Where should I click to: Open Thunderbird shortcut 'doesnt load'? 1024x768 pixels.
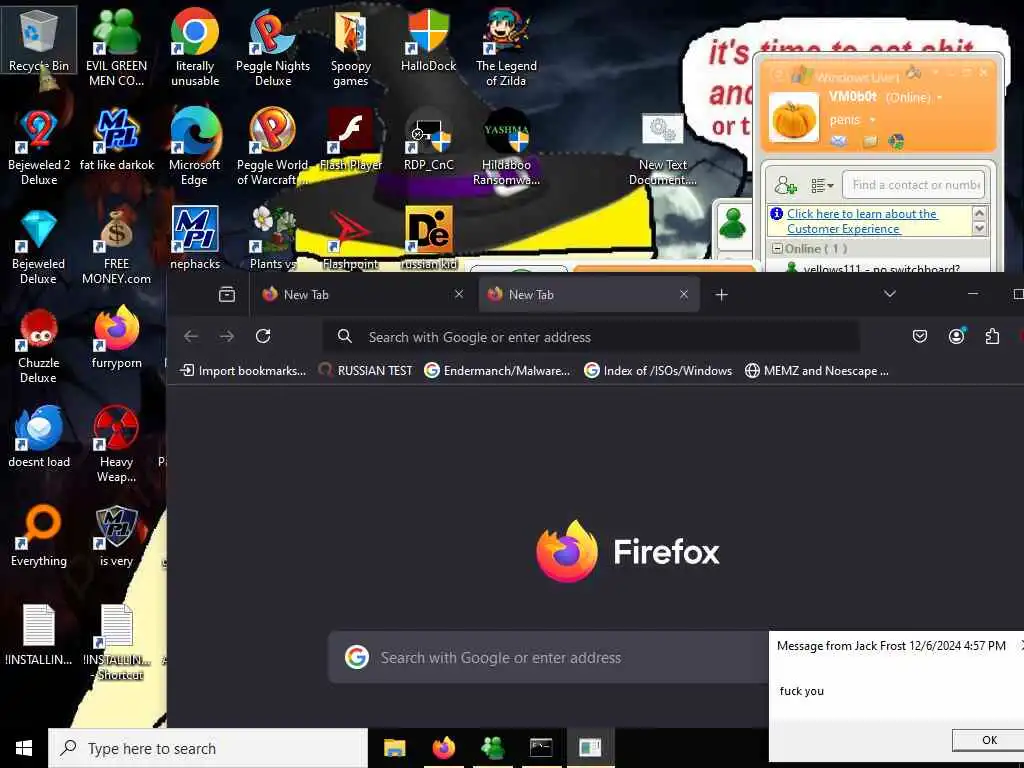click(x=39, y=438)
